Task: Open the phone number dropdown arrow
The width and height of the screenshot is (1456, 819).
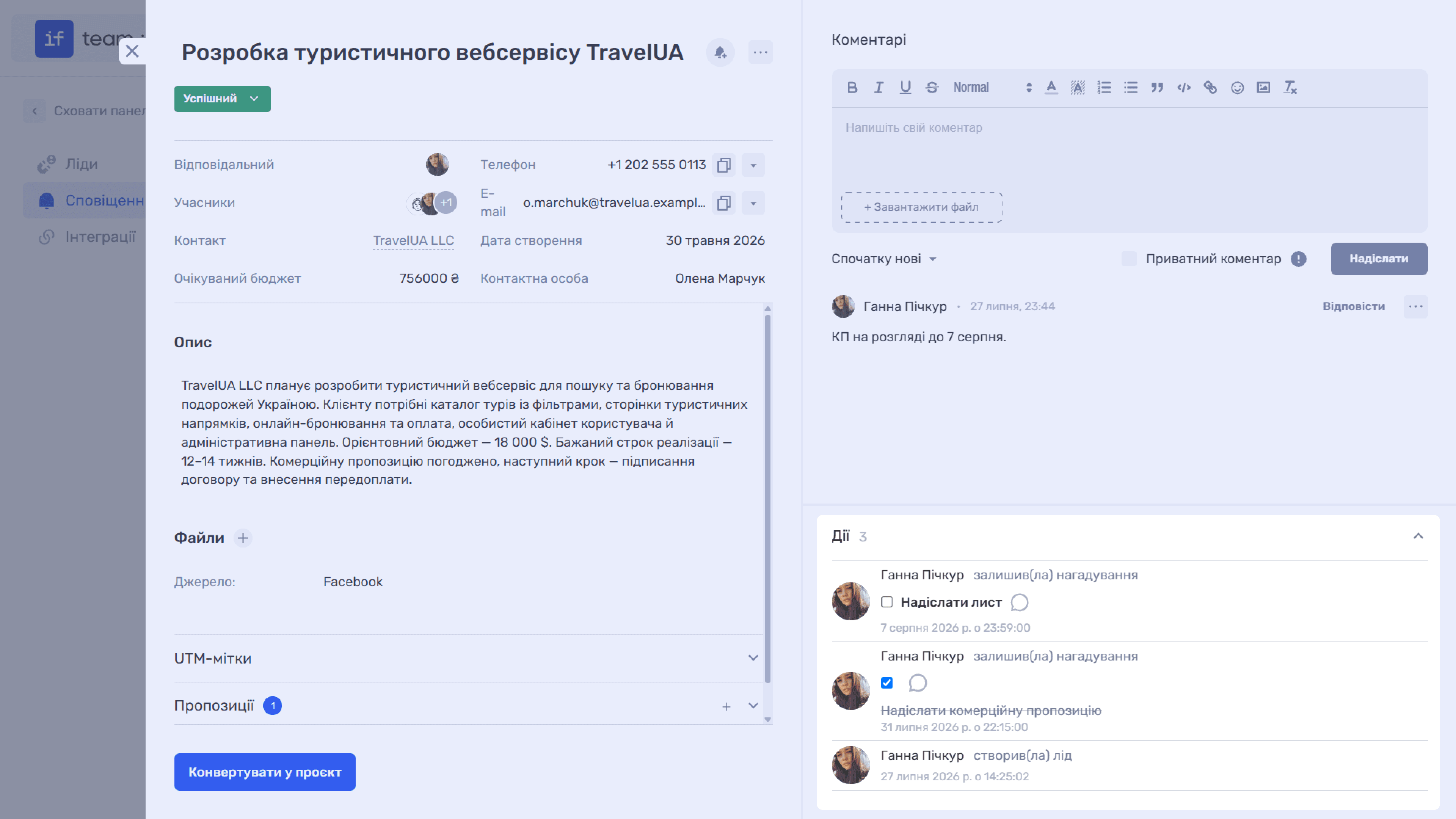Action: click(x=753, y=165)
